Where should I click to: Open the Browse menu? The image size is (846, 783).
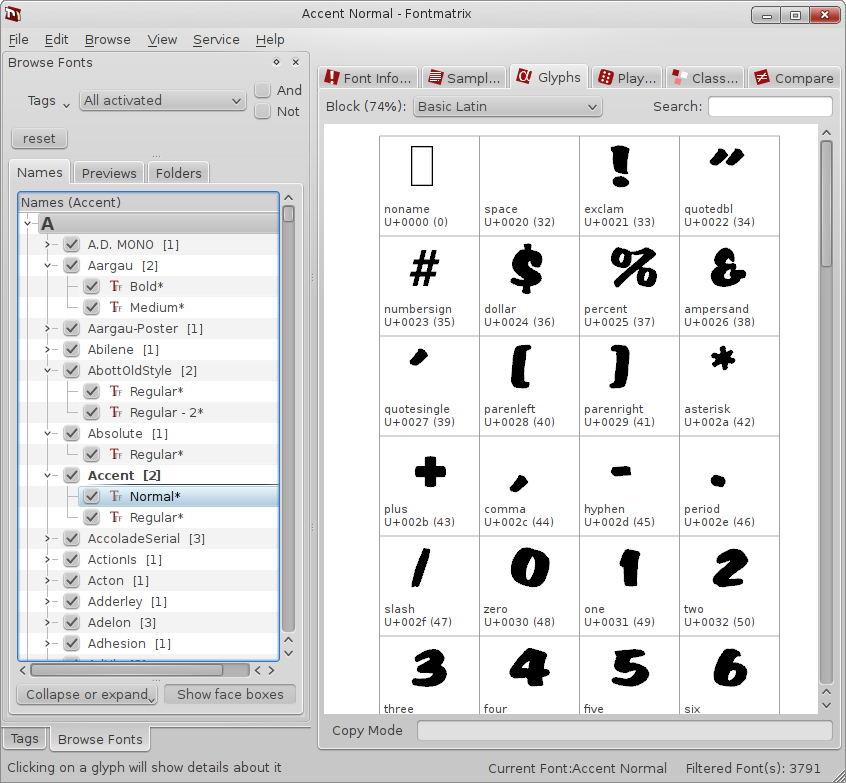click(107, 39)
